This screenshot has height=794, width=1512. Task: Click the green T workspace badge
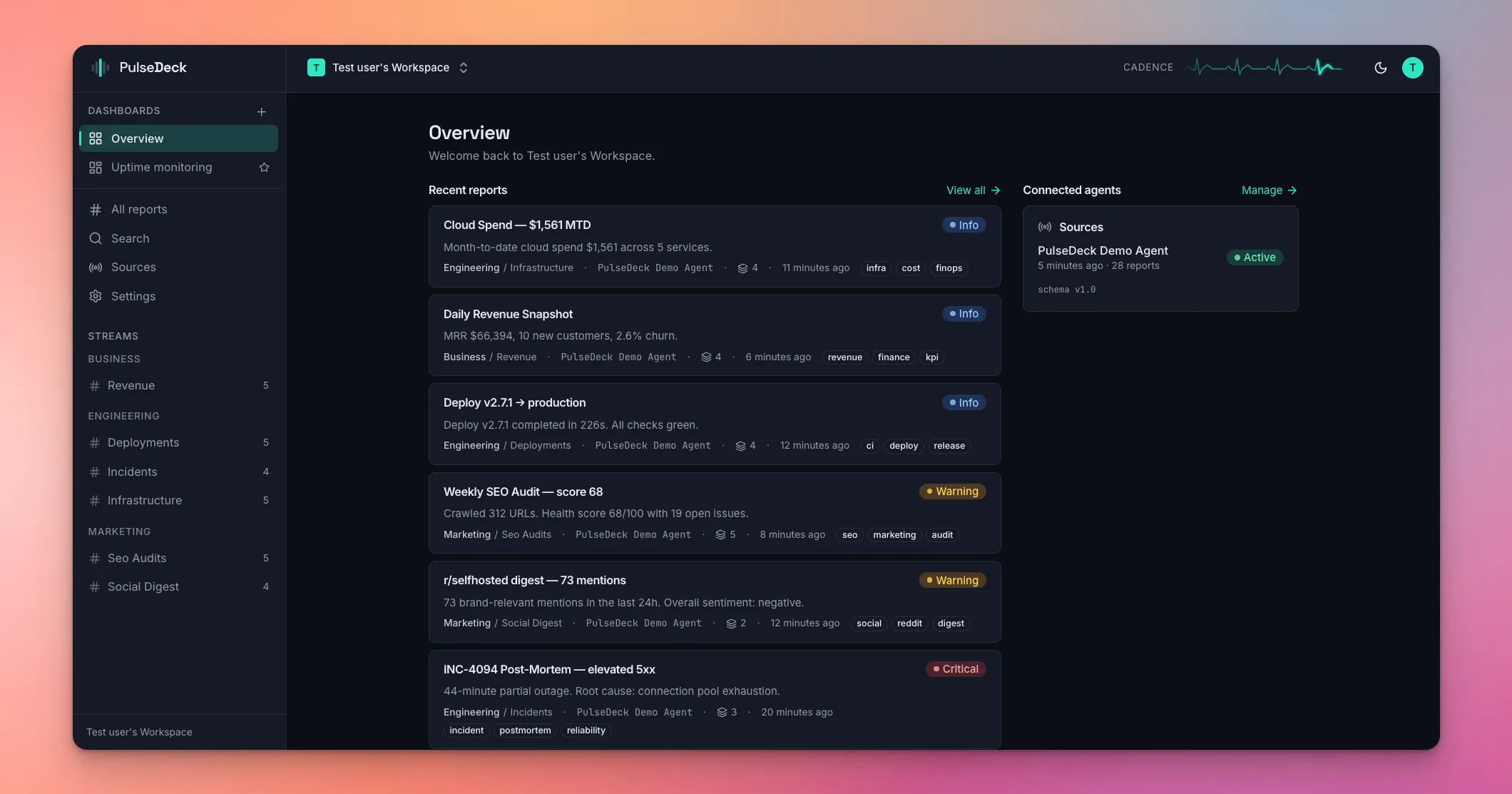pos(316,68)
